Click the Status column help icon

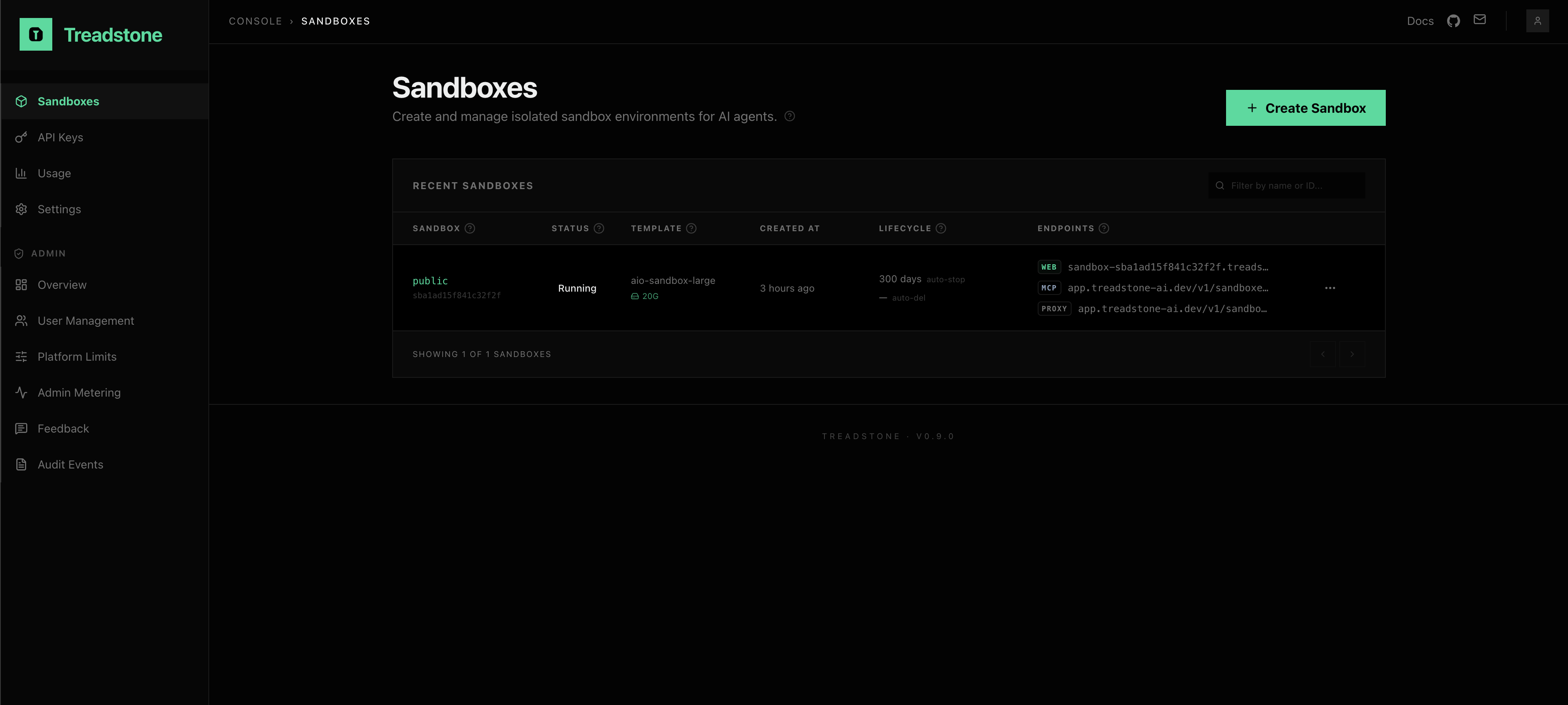point(599,228)
